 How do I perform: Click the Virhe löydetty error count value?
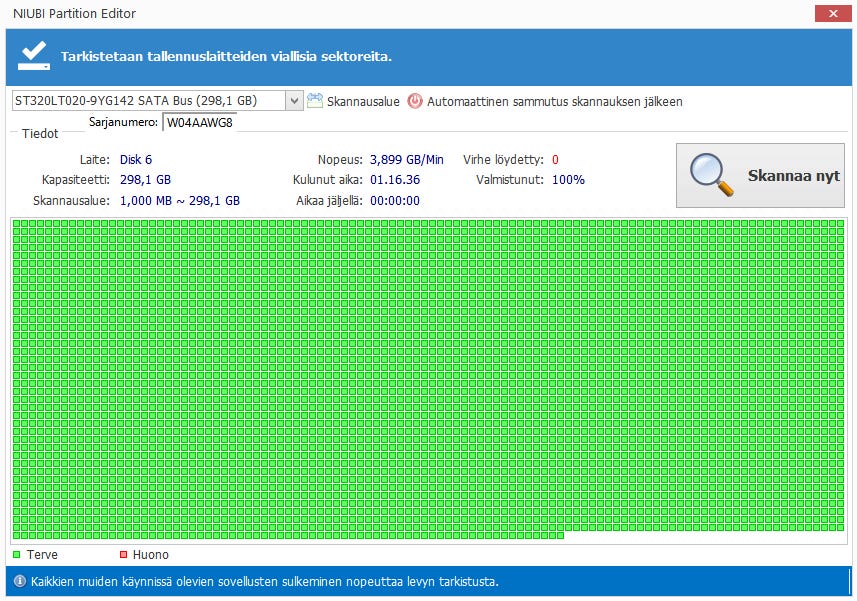[555, 160]
